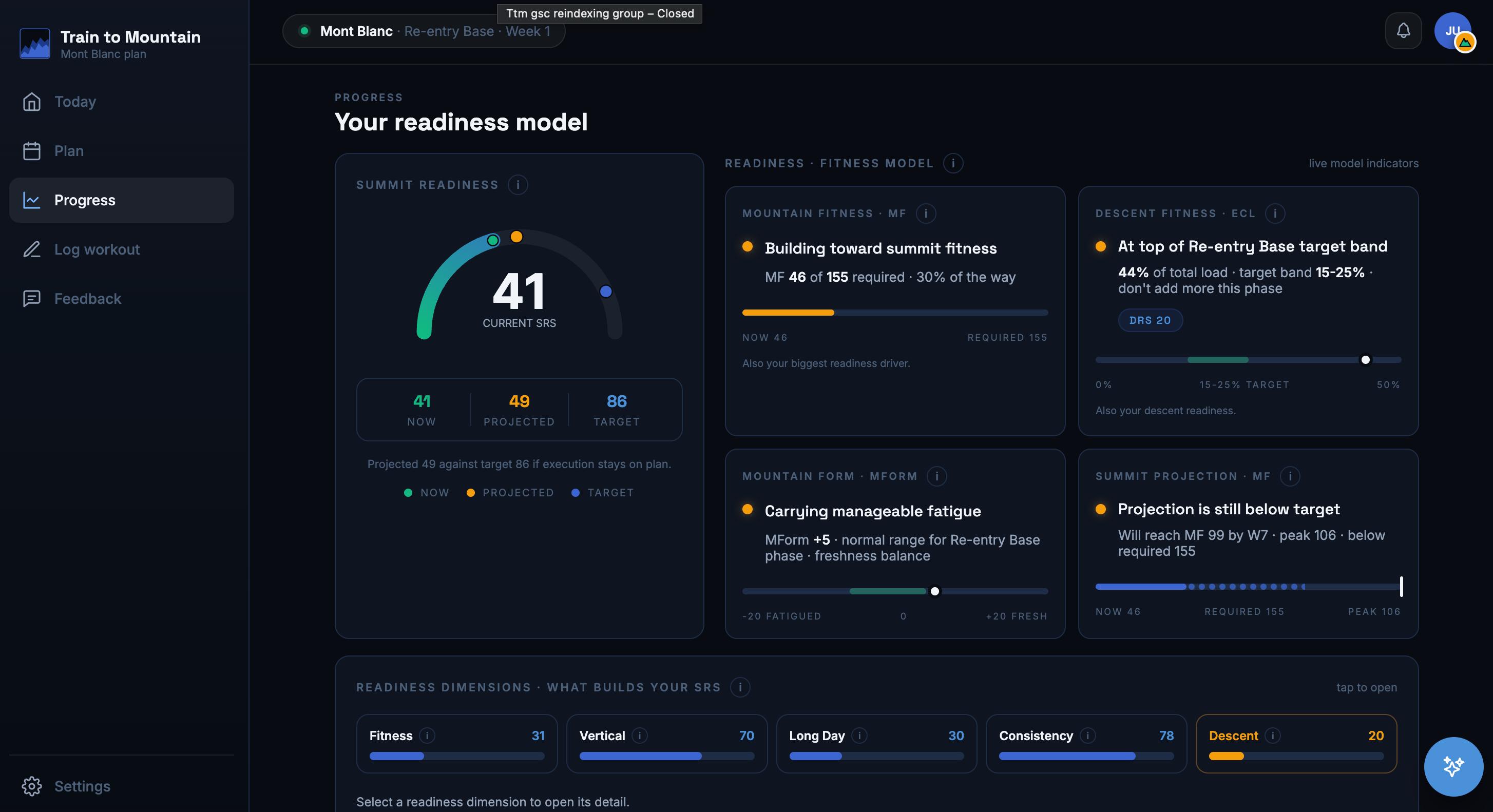This screenshot has height=812, width=1493.
Task: Open the Feedback sidebar item
Action: point(121,299)
